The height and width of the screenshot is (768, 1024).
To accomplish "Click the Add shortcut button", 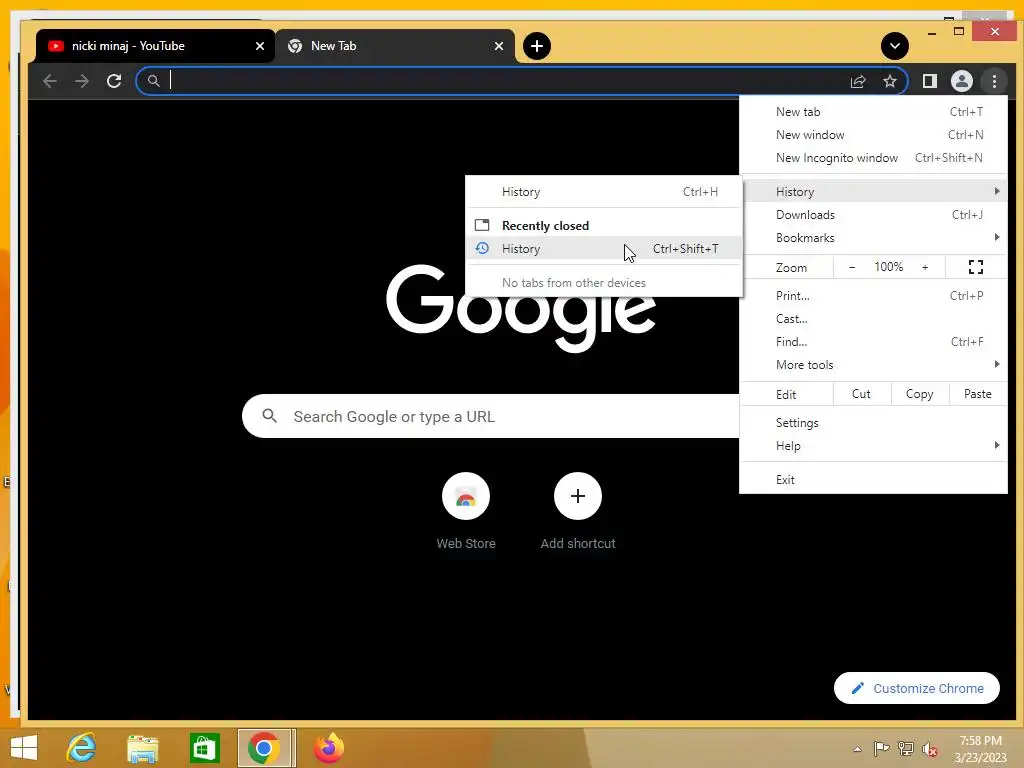I will (578, 513).
